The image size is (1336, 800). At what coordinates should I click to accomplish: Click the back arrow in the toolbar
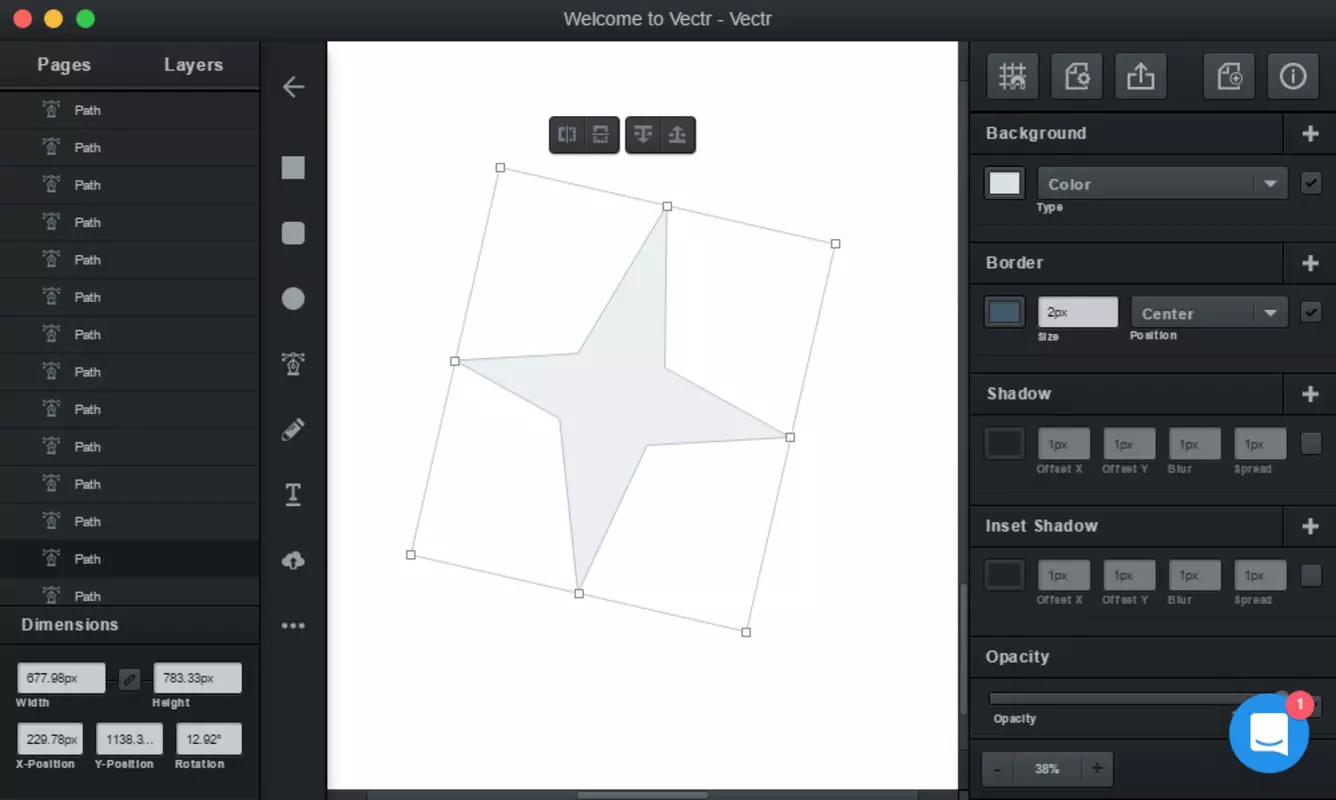[x=293, y=87]
